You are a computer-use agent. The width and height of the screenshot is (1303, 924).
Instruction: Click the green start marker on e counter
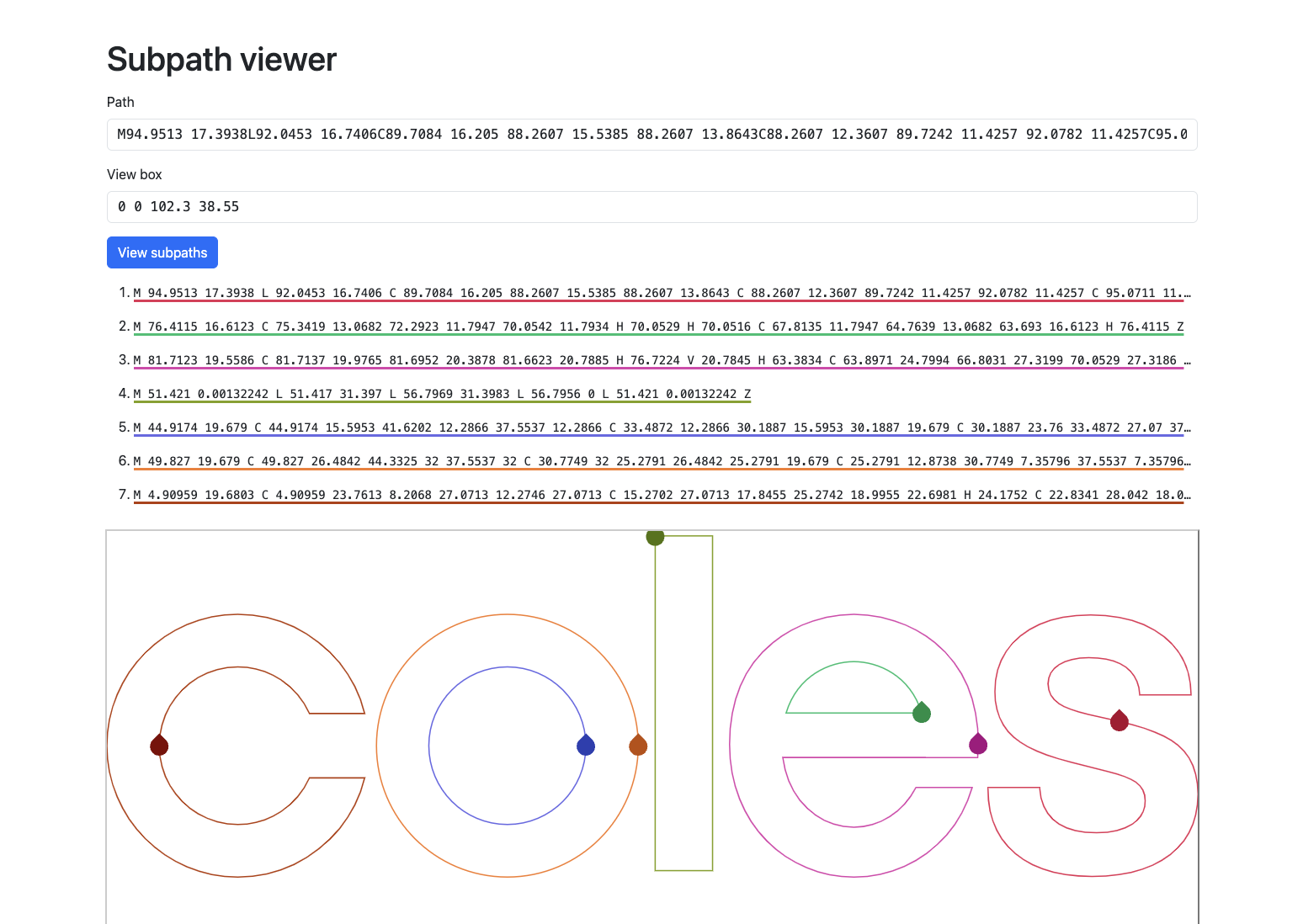[922, 713]
